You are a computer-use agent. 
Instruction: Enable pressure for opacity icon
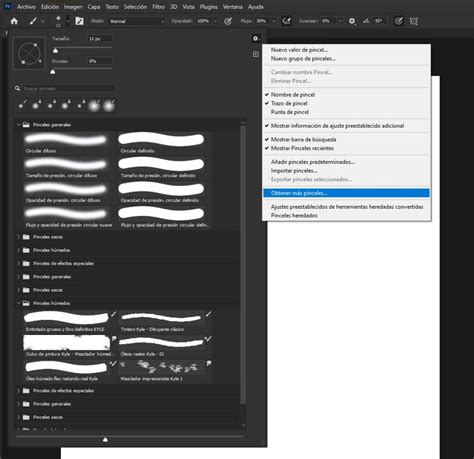pyautogui.click(x=228, y=21)
